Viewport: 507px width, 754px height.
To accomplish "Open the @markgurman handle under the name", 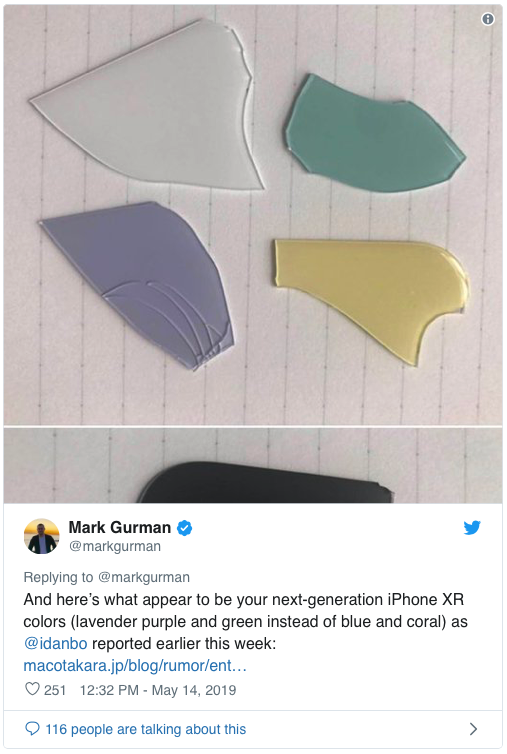I will point(115,546).
